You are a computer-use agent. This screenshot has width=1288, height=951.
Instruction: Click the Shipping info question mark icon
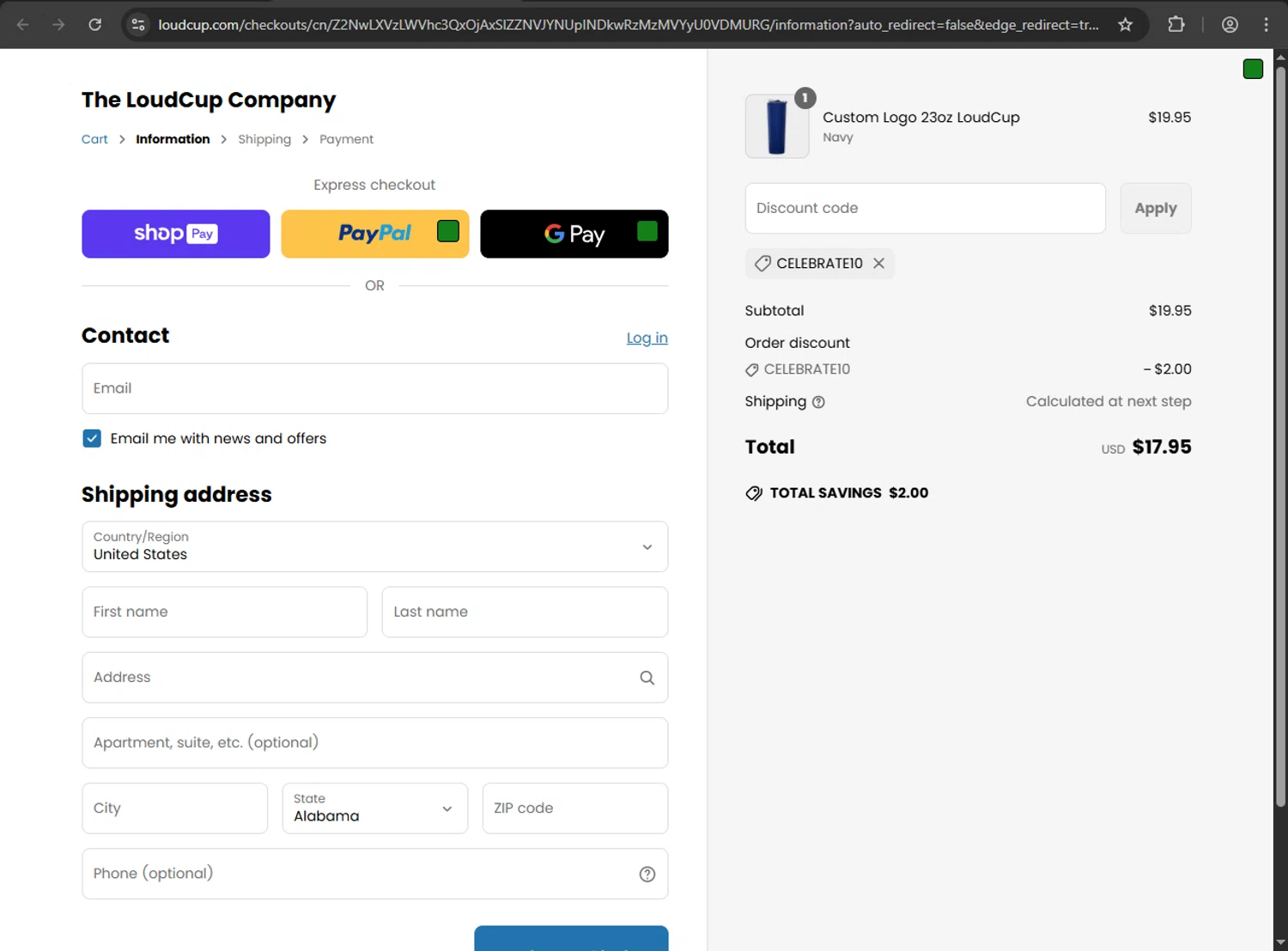pos(818,402)
